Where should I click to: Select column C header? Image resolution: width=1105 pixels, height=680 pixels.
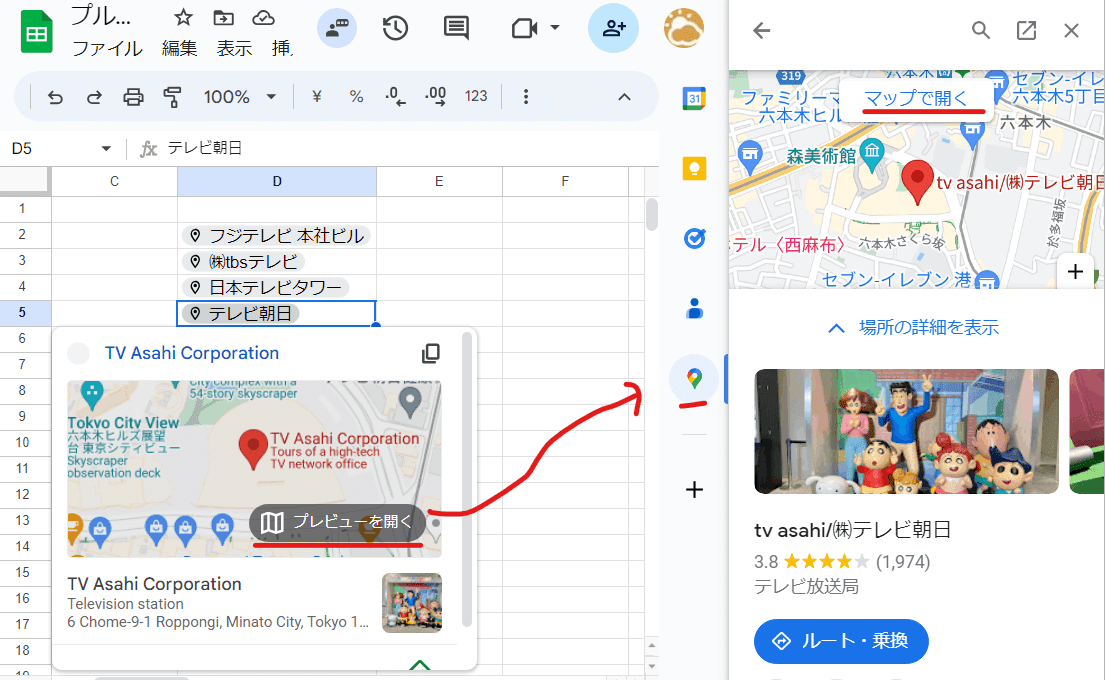tap(114, 182)
